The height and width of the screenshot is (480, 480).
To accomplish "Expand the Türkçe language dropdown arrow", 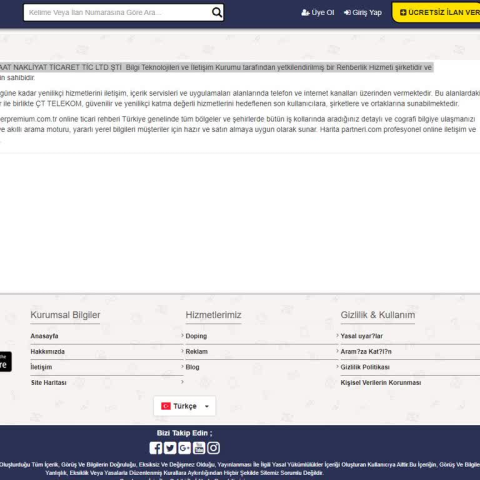I will pos(207,406).
